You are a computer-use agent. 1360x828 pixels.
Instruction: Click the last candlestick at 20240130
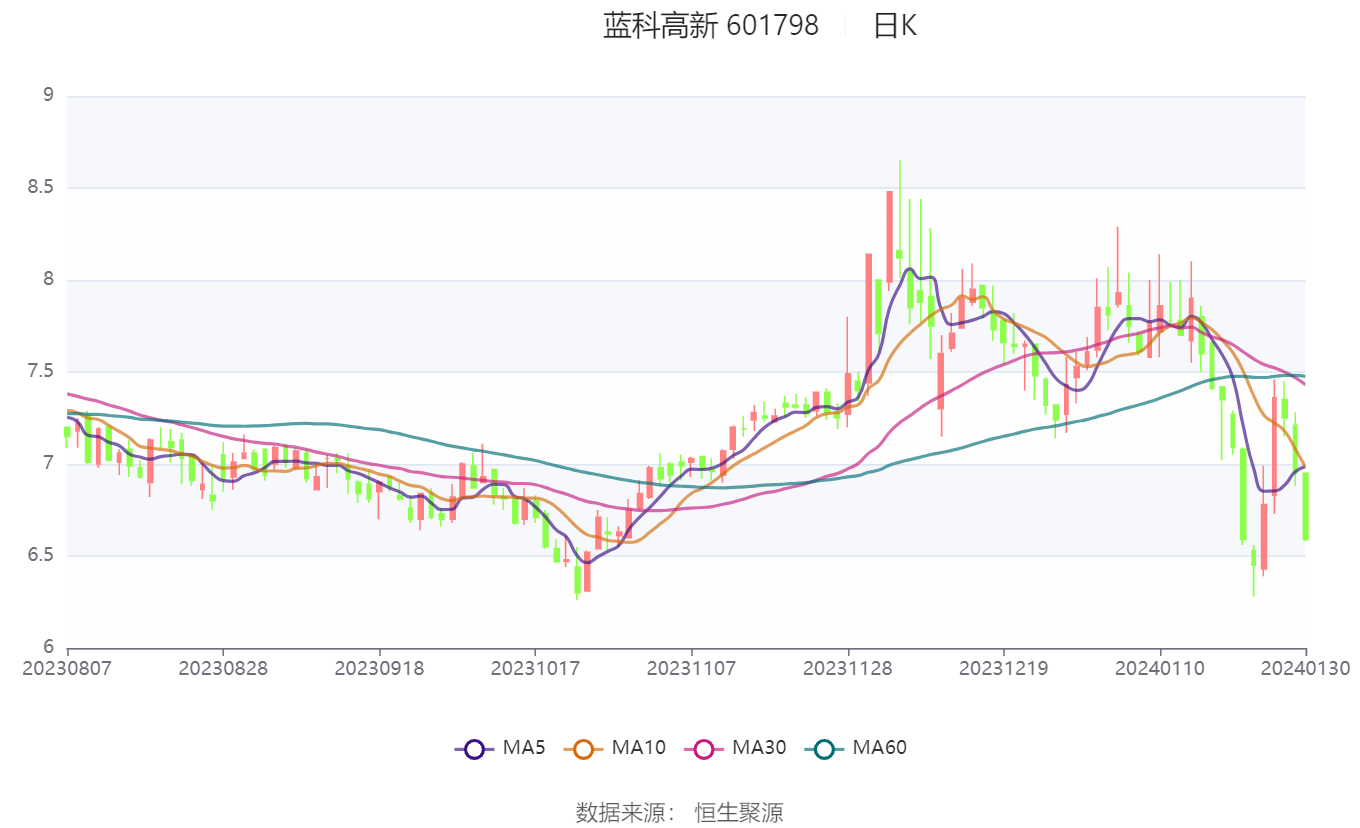(1305, 506)
